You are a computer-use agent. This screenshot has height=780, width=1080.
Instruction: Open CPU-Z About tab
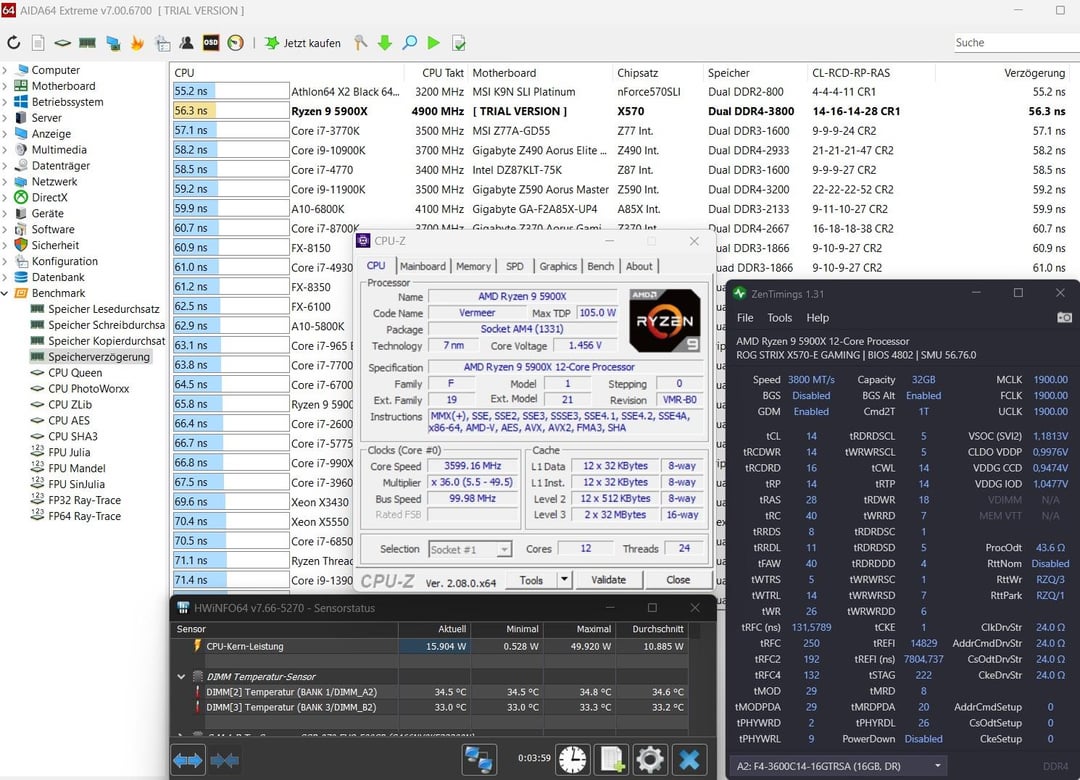[x=639, y=266]
